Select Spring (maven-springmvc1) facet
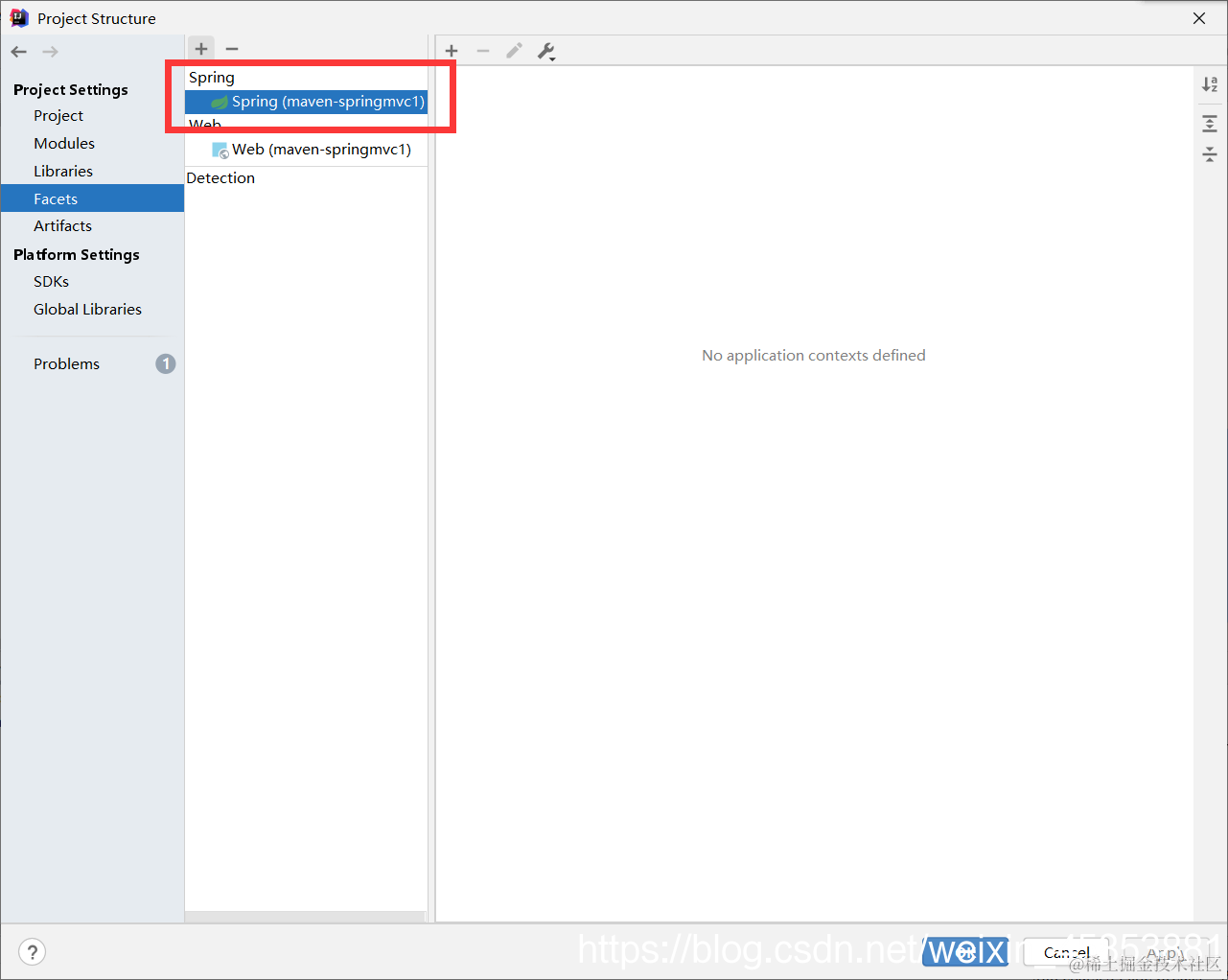 click(x=307, y=102)
